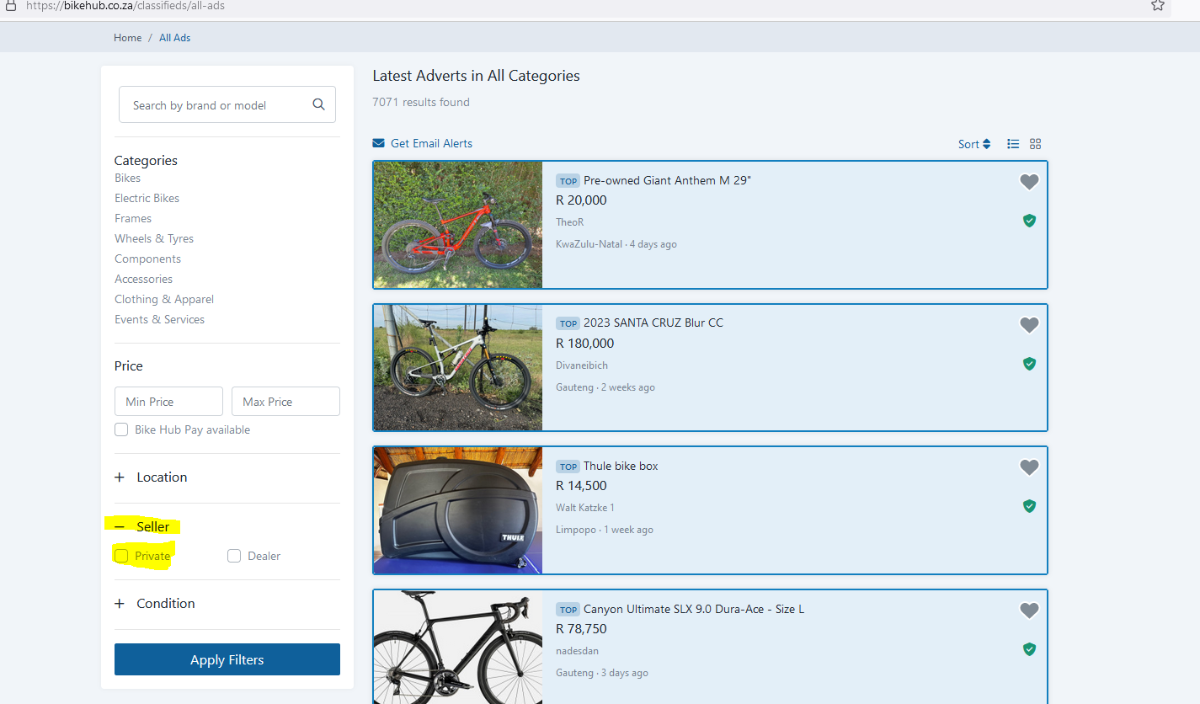Click verified shield badge on Giant Anthem ad
Image resolution: width=1200 pixels, height=704 pixels.
[x=1029, y=221]
